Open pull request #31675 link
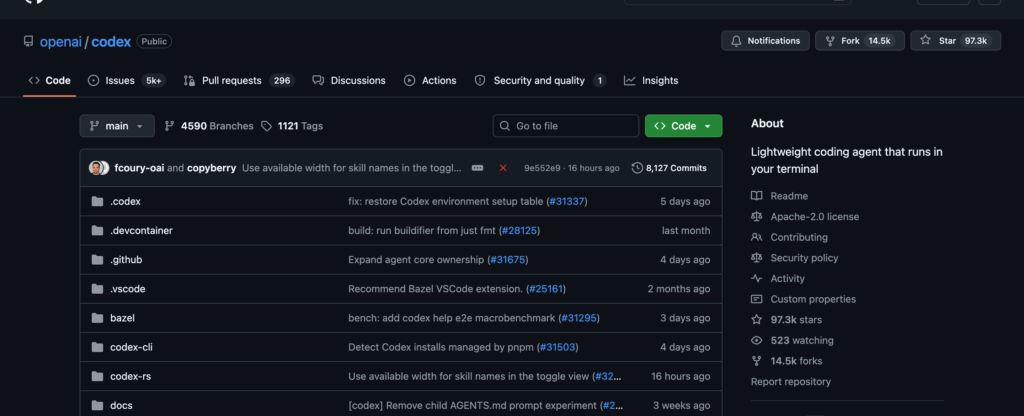This screenshot has height=416, width=1024. coord(507,260)
